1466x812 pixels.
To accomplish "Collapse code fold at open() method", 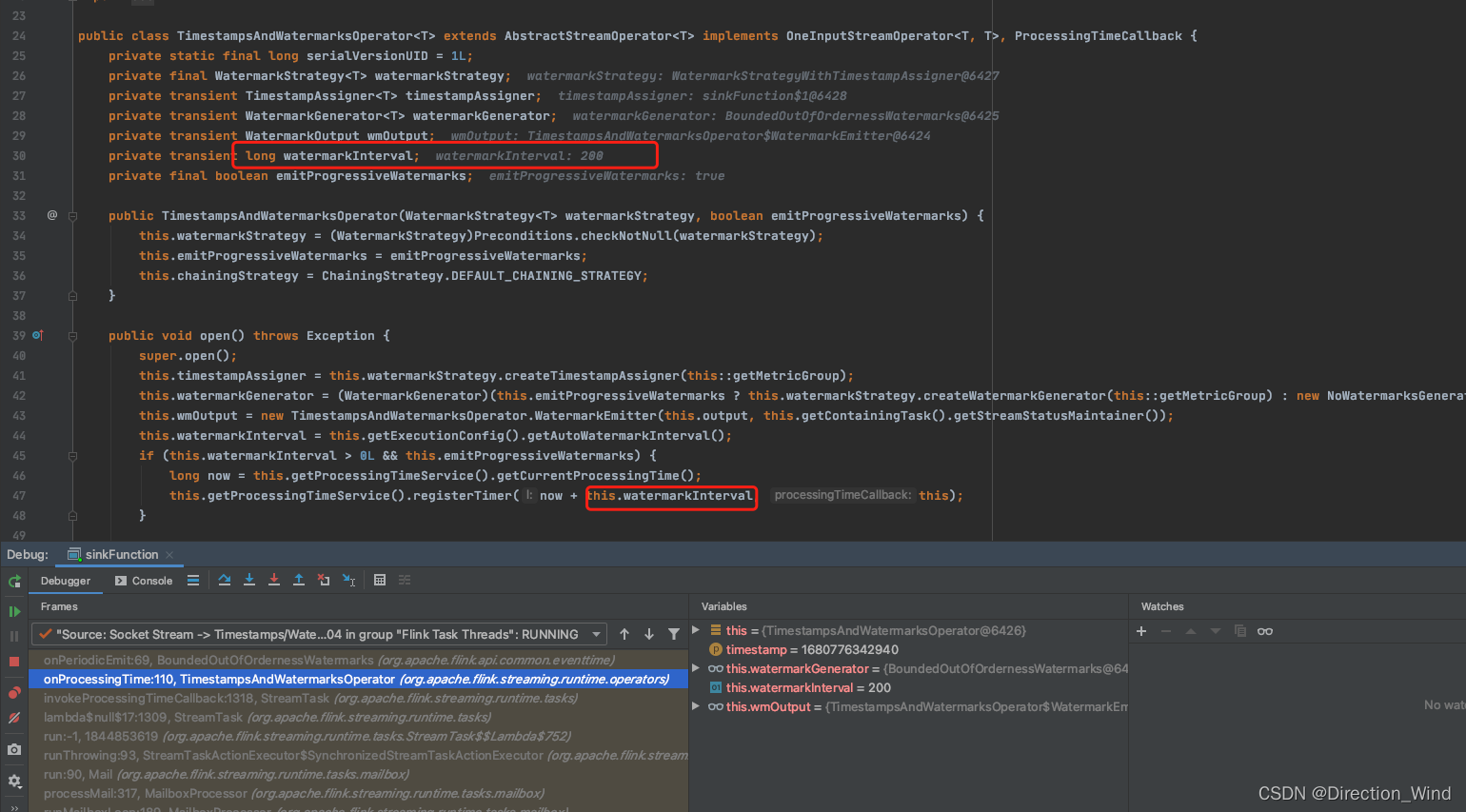I will point(72,336).
